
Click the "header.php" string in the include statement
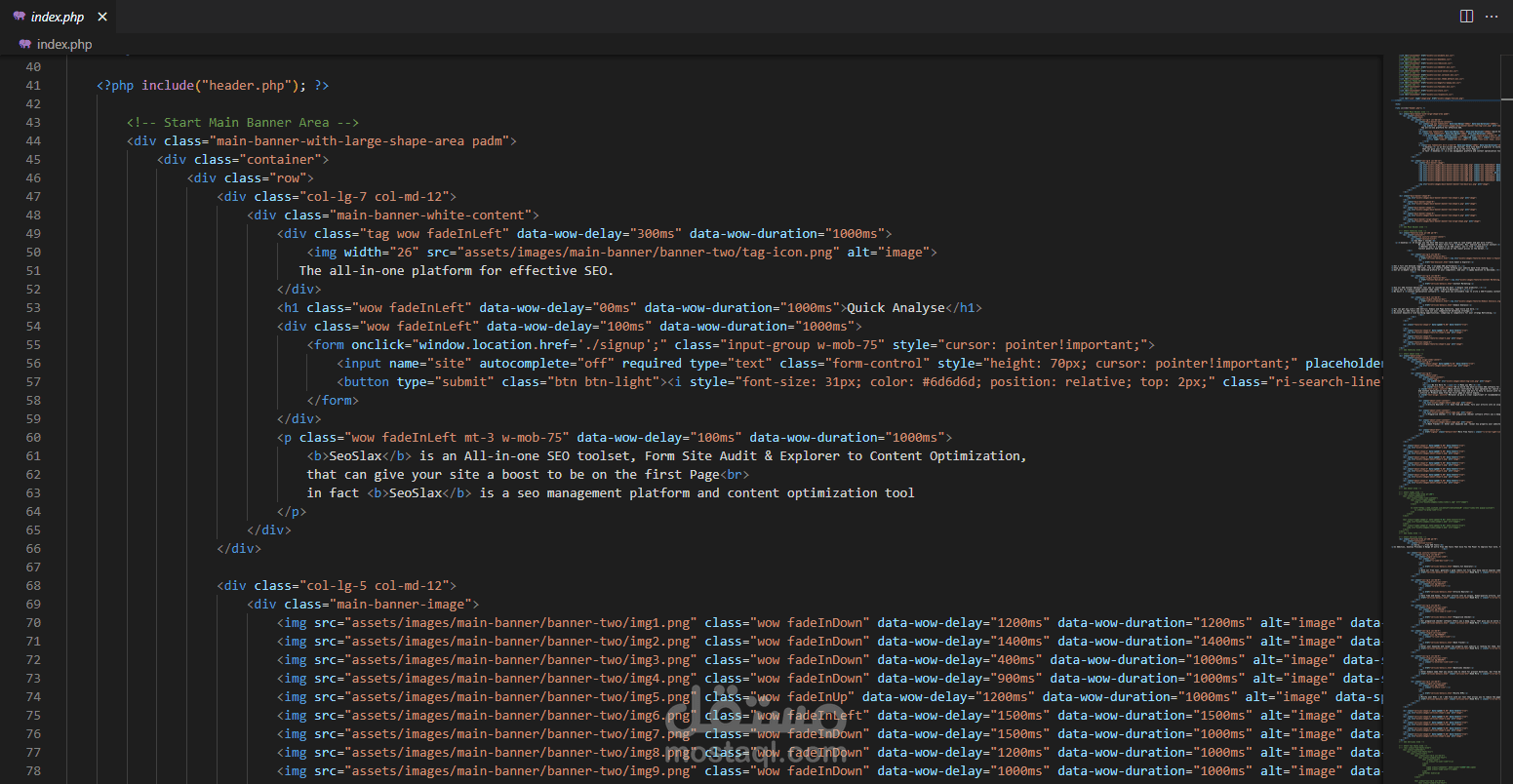pos(247,85)
